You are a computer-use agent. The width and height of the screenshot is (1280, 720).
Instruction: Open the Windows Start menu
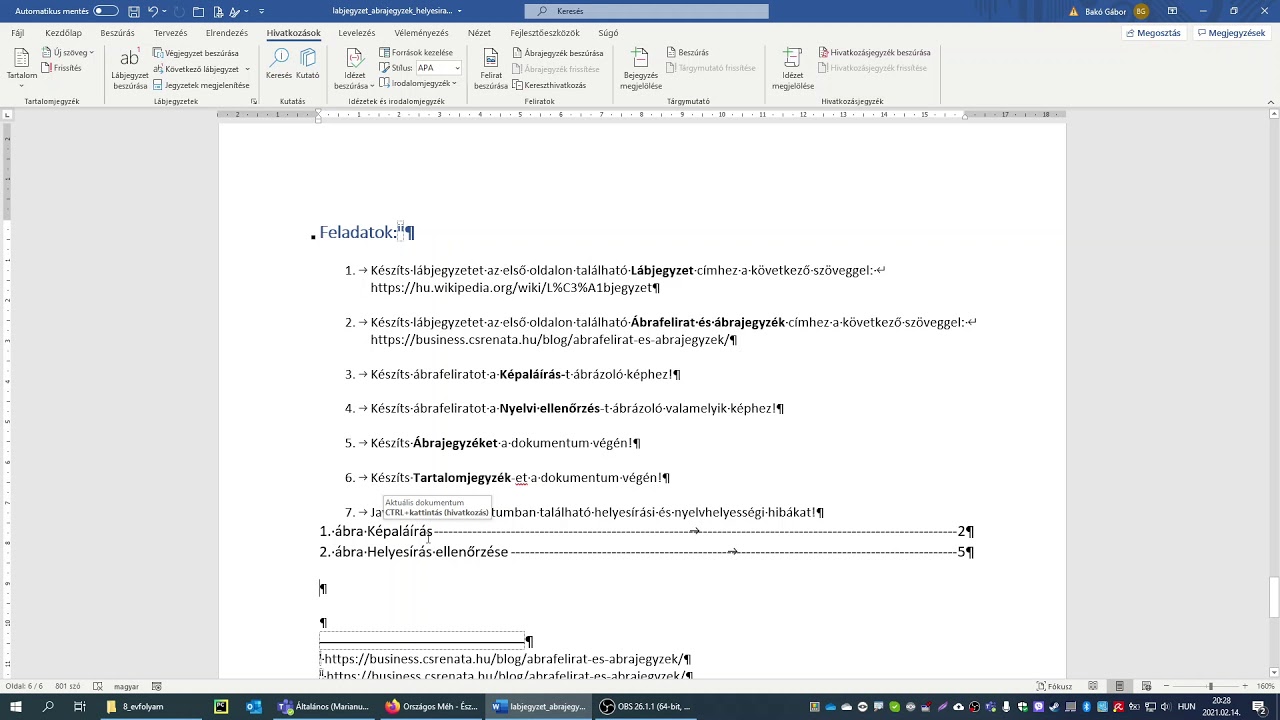point(15,706)
